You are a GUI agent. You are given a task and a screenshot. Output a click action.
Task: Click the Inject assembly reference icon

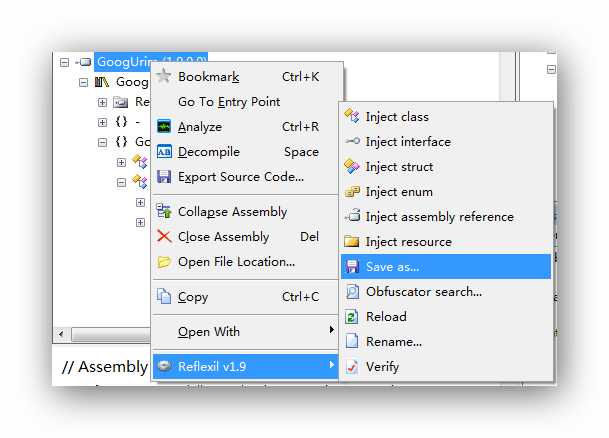[x=352, y=216]
